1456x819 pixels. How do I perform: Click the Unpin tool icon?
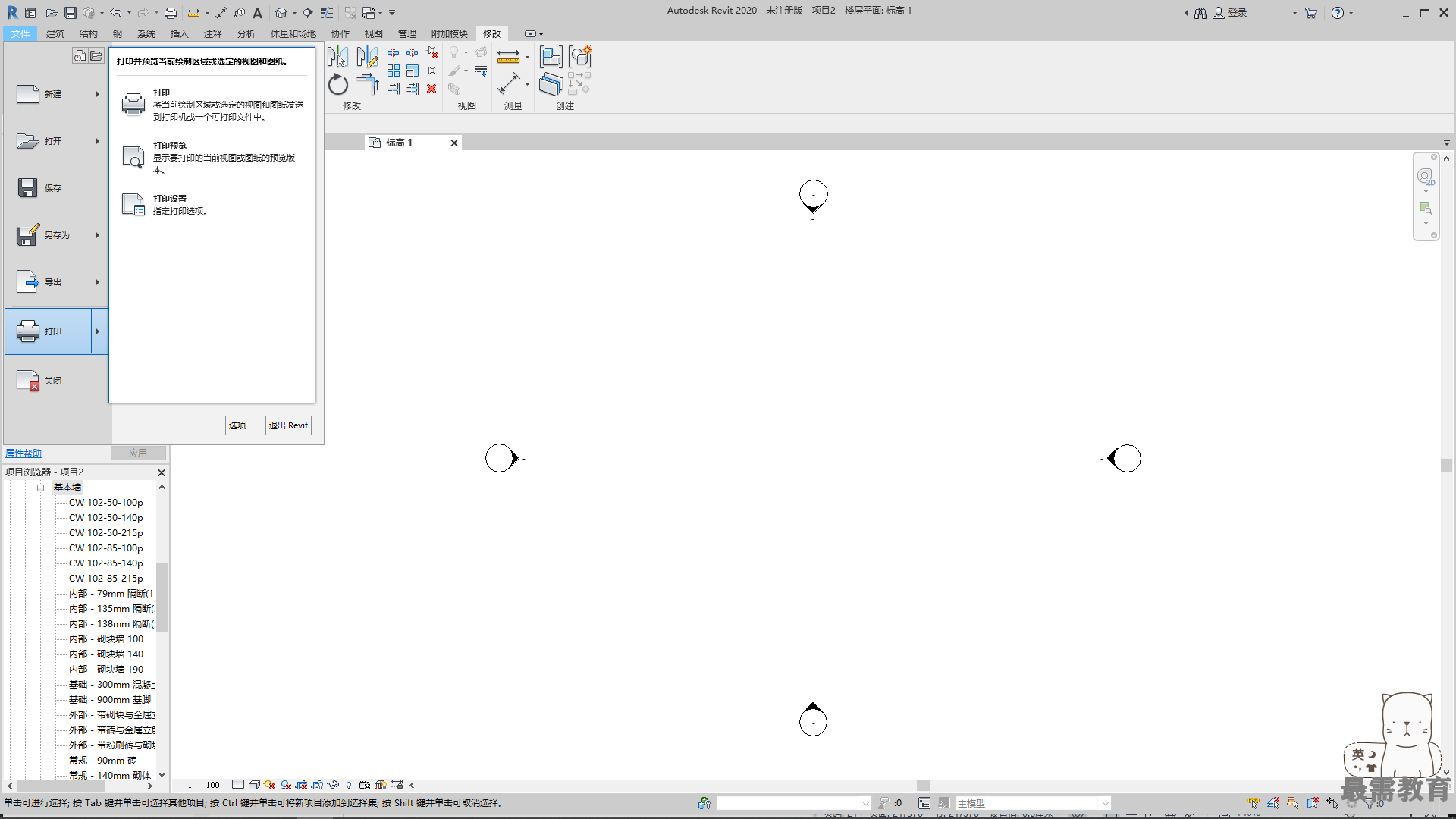point(432,52)
